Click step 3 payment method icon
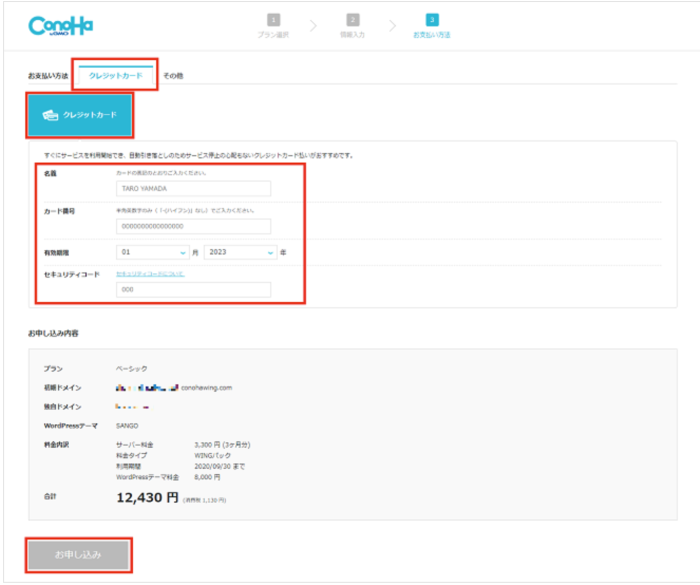This screenshot has width=700, height=585. (x=432, y=20)
